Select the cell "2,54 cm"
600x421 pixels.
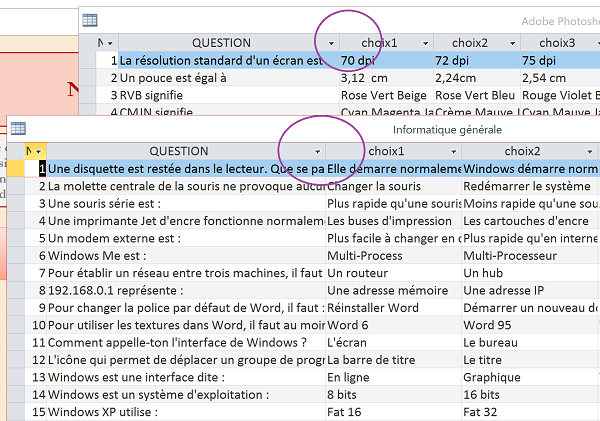pyautogui.click(x=561, y=78)
